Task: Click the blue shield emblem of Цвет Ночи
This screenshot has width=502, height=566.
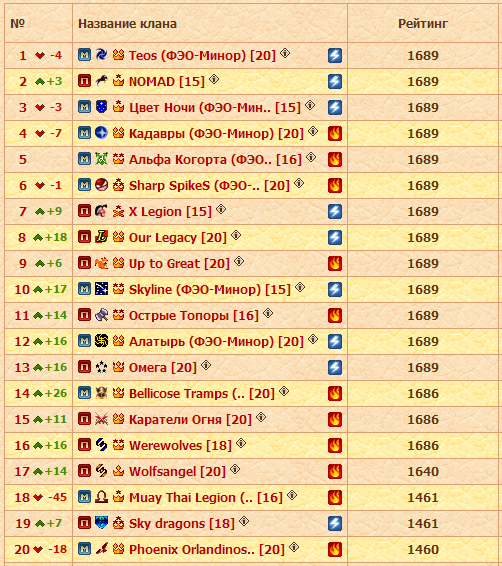Action: point(101,106)
